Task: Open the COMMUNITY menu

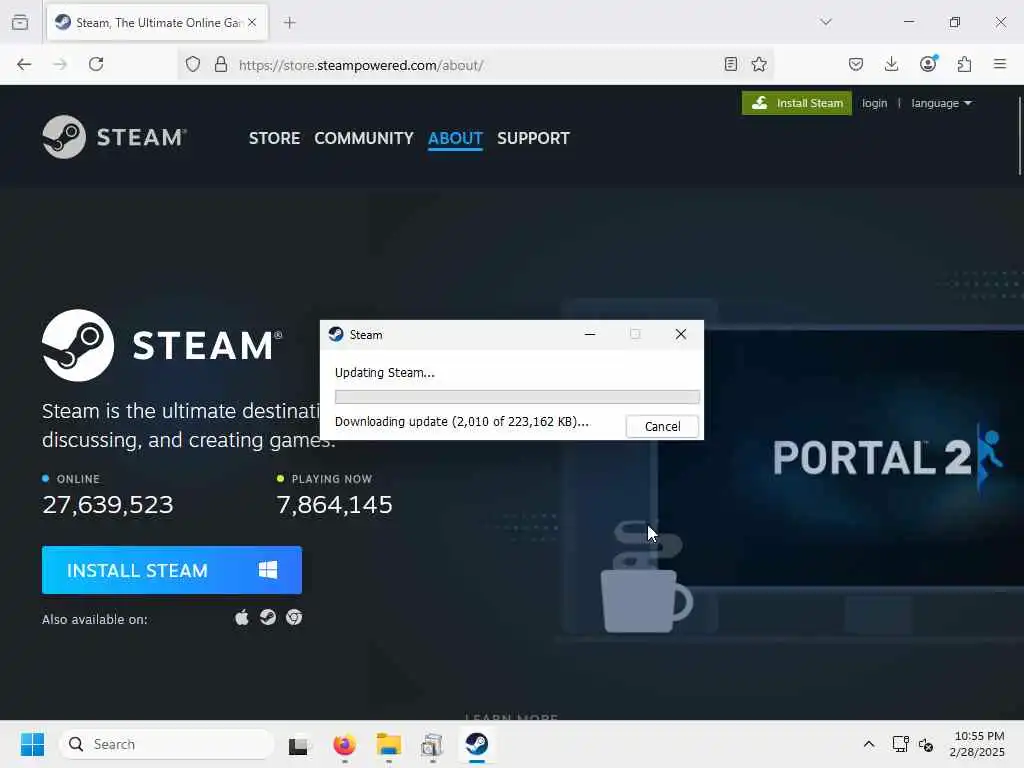Action: tap(364, 138)
